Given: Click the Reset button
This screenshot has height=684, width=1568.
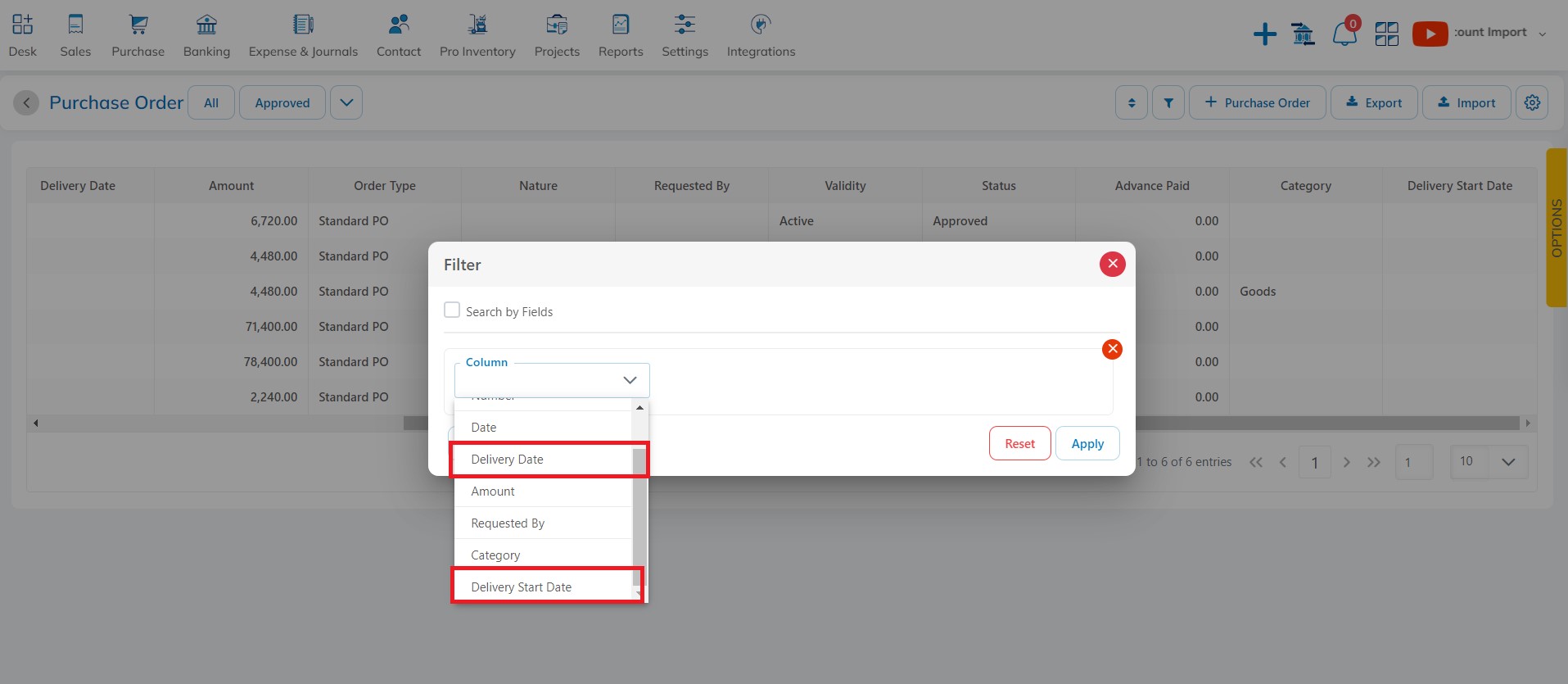Looking at the screenshot, I should 1019,443.
